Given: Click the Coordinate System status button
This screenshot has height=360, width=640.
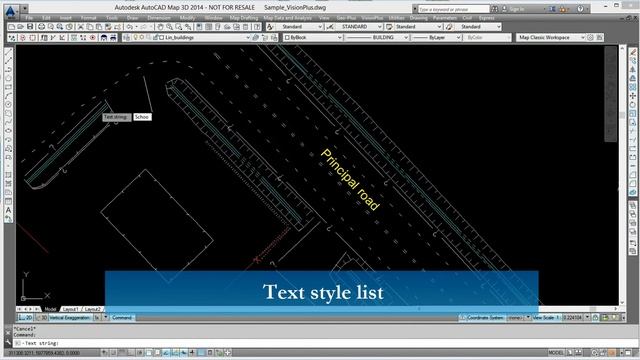Looking at the screenshot, I should pyautogui.click(x=482, y=318).
